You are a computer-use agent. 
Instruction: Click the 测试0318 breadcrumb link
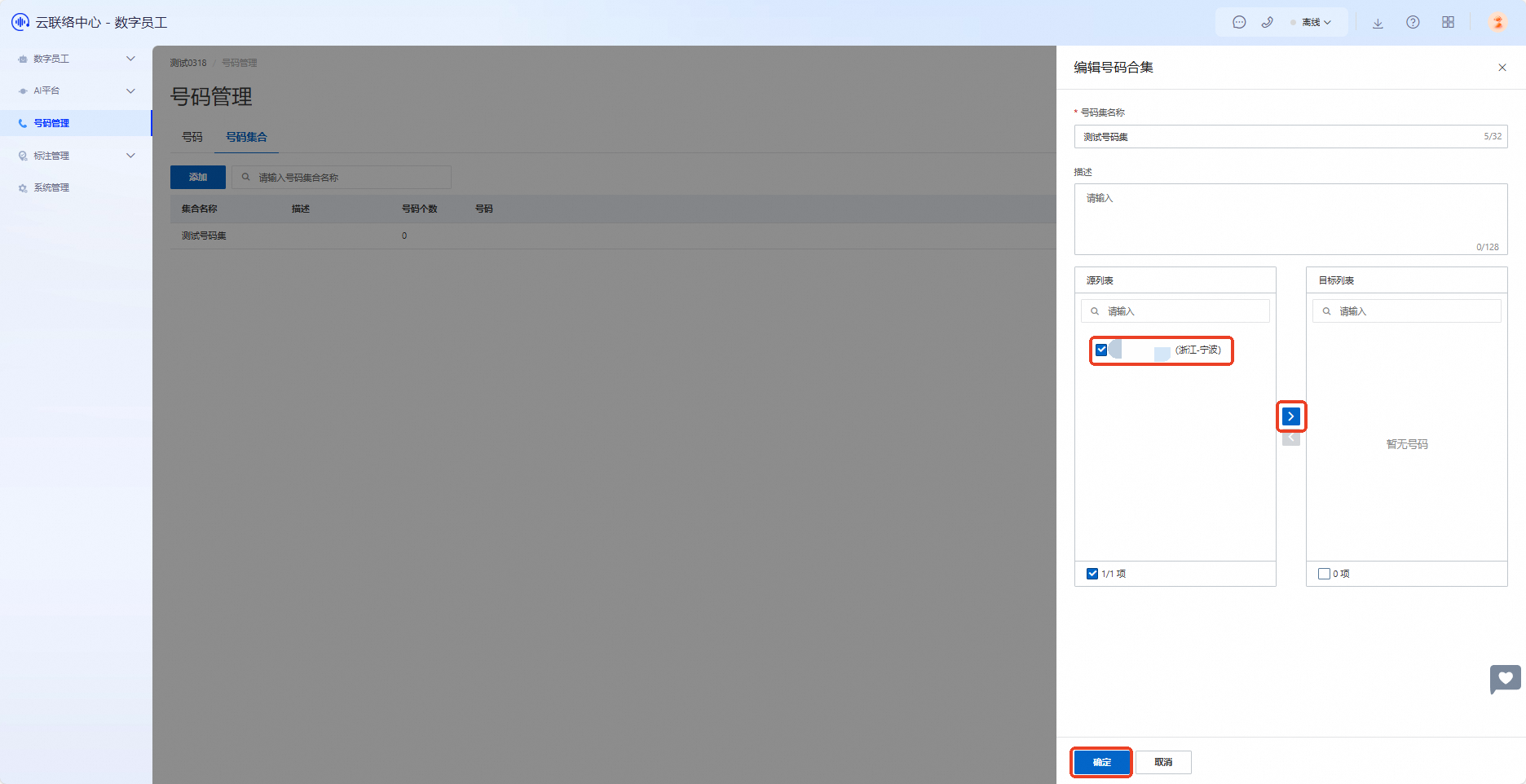tap(188, 63)
